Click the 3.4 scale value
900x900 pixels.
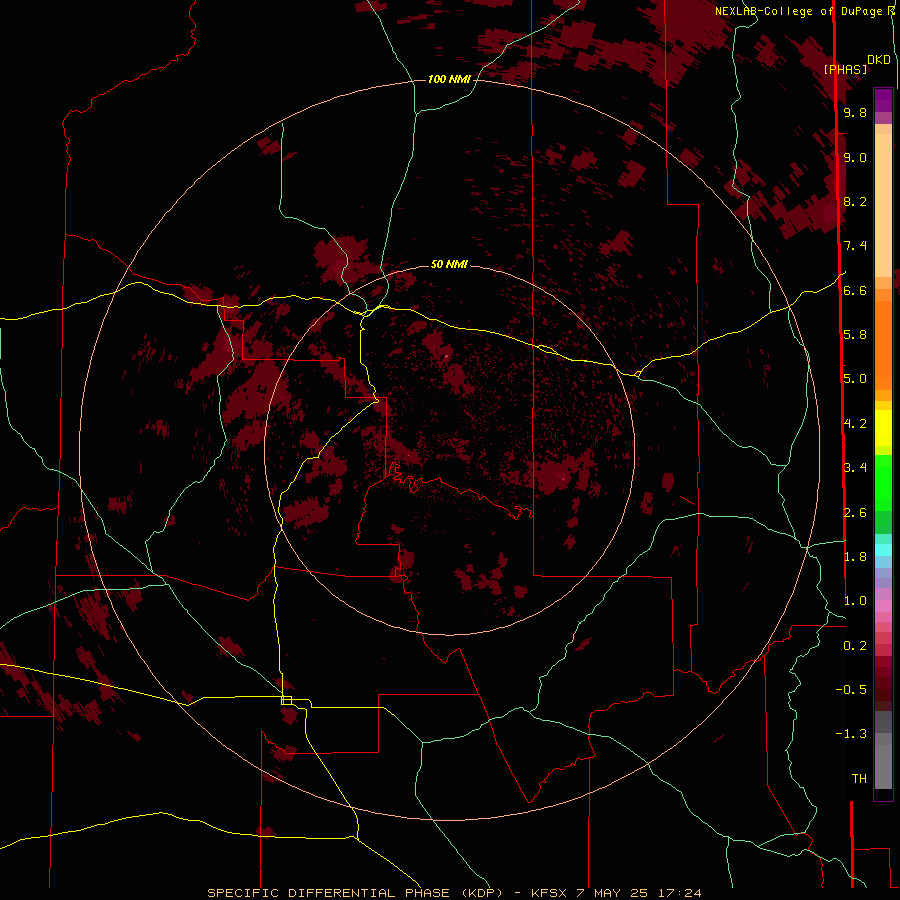pos(855,468)
